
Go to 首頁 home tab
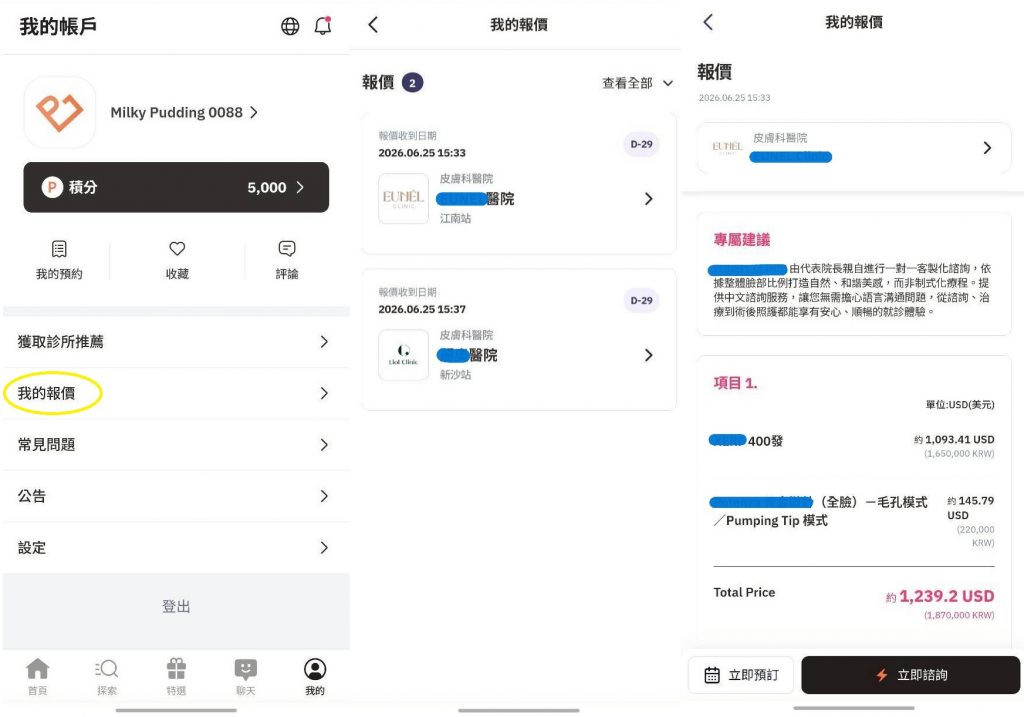tap(37, 677)
